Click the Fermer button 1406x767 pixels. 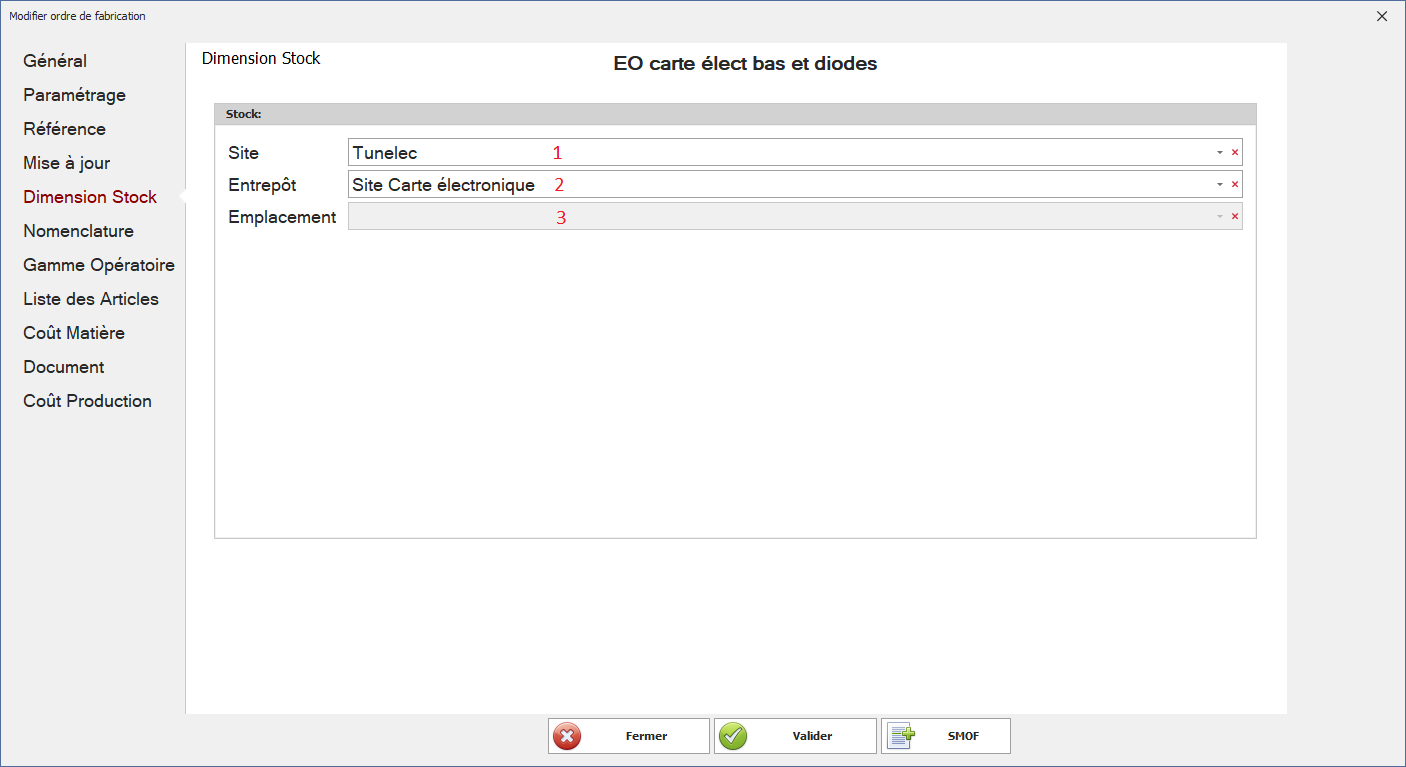(x=628, y=736)
